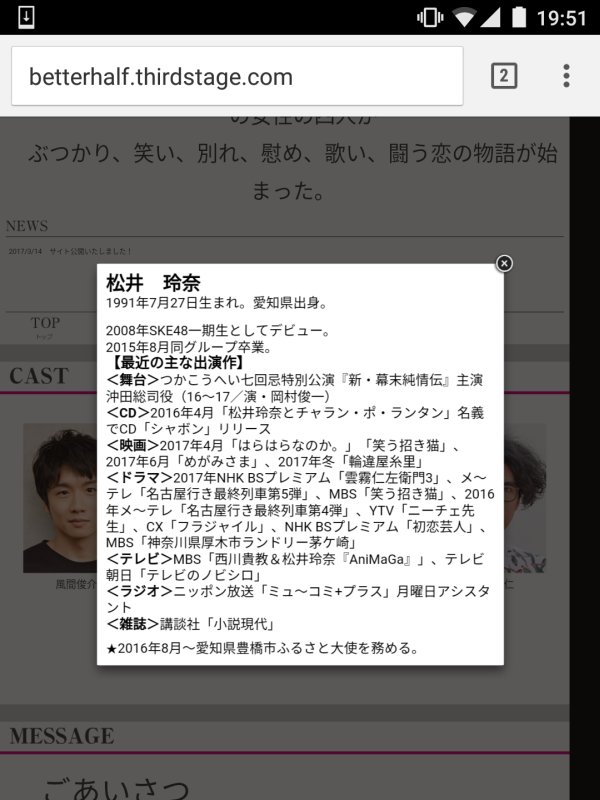Tap the CAST section heading
This screenshot has width=600, height=800.
pyautogui.click(x=39, y=376)
